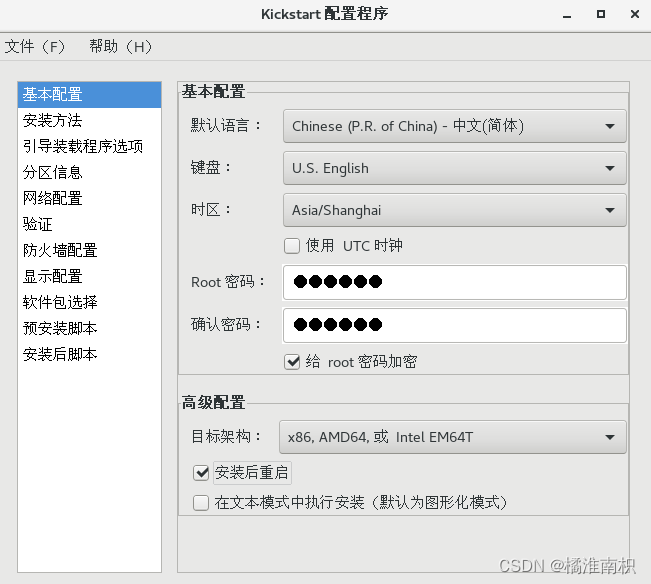Go to 预安装脚本 section
The width and height of the screenshot is (651, 584).
tap(89, 328)
